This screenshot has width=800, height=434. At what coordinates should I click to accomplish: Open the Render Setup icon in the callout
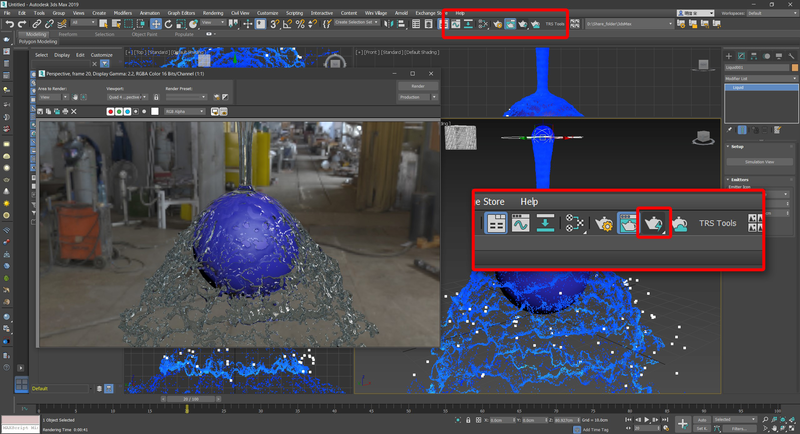pos(604,223)
